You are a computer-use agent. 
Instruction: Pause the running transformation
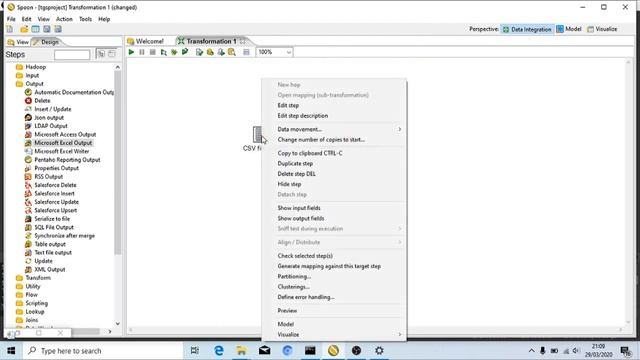(x=142, y=52)
